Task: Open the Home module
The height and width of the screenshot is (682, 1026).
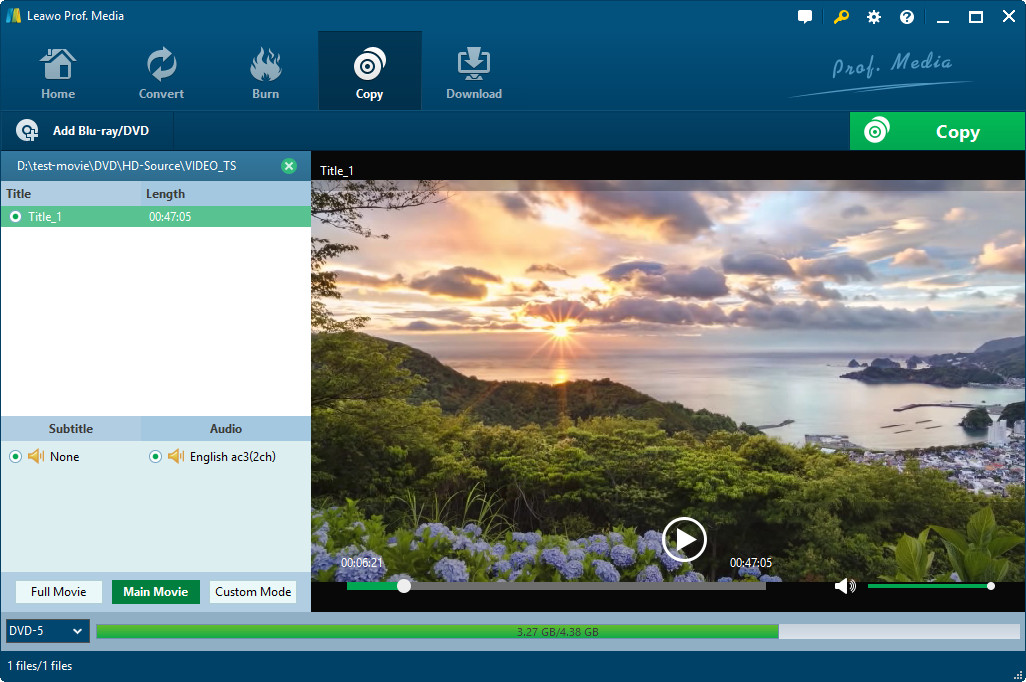Action: (x=58, y=74)
